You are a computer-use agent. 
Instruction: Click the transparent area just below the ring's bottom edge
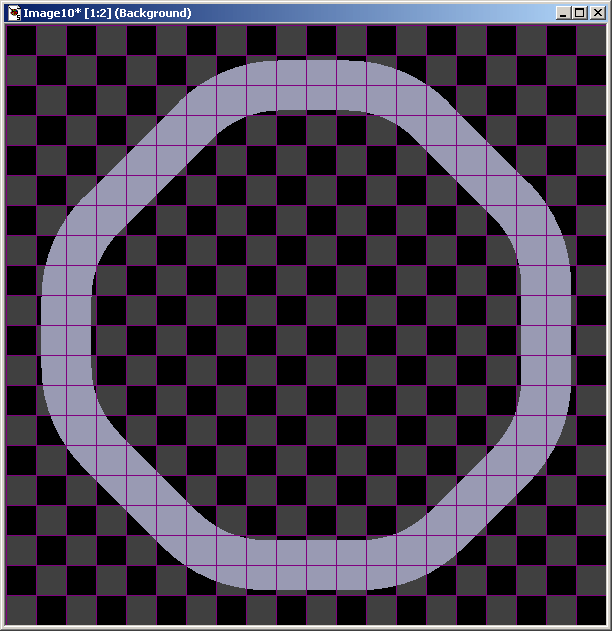pyautogui.click(x=306, y=606)
